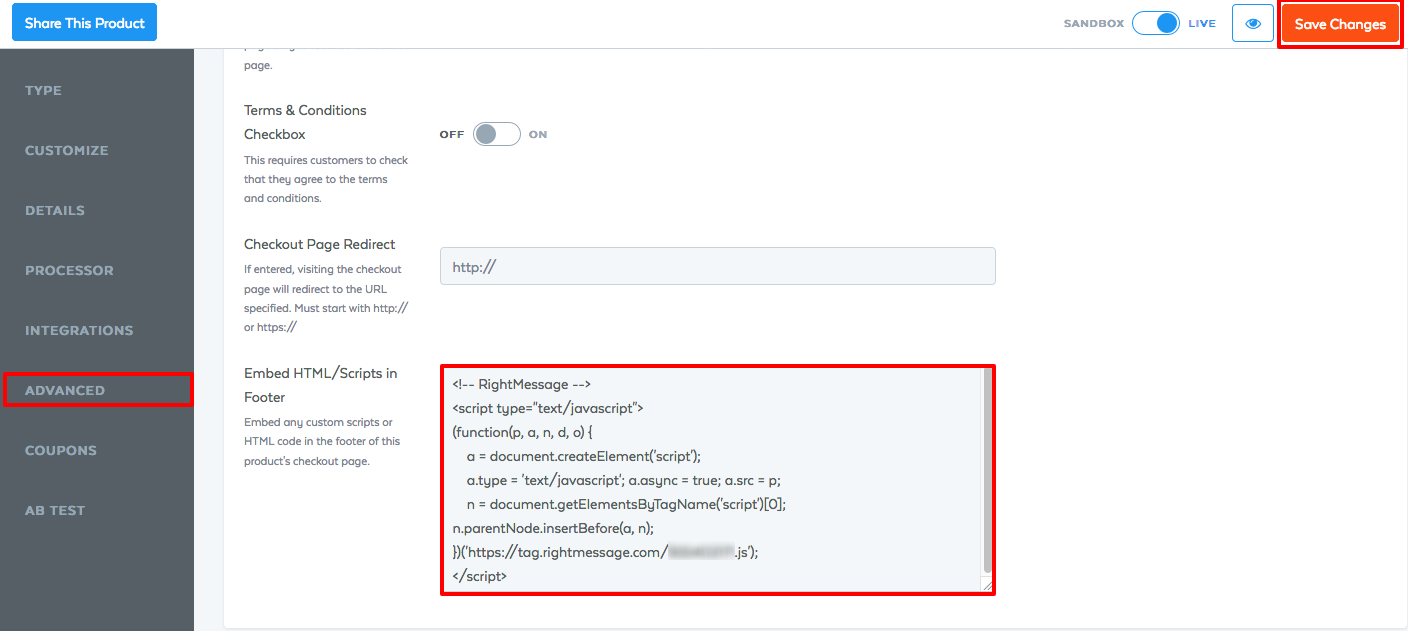Screen dimensions: 1408x631
Task: Open the CUSTOMIZE section in sidebar
Action: 67,151
